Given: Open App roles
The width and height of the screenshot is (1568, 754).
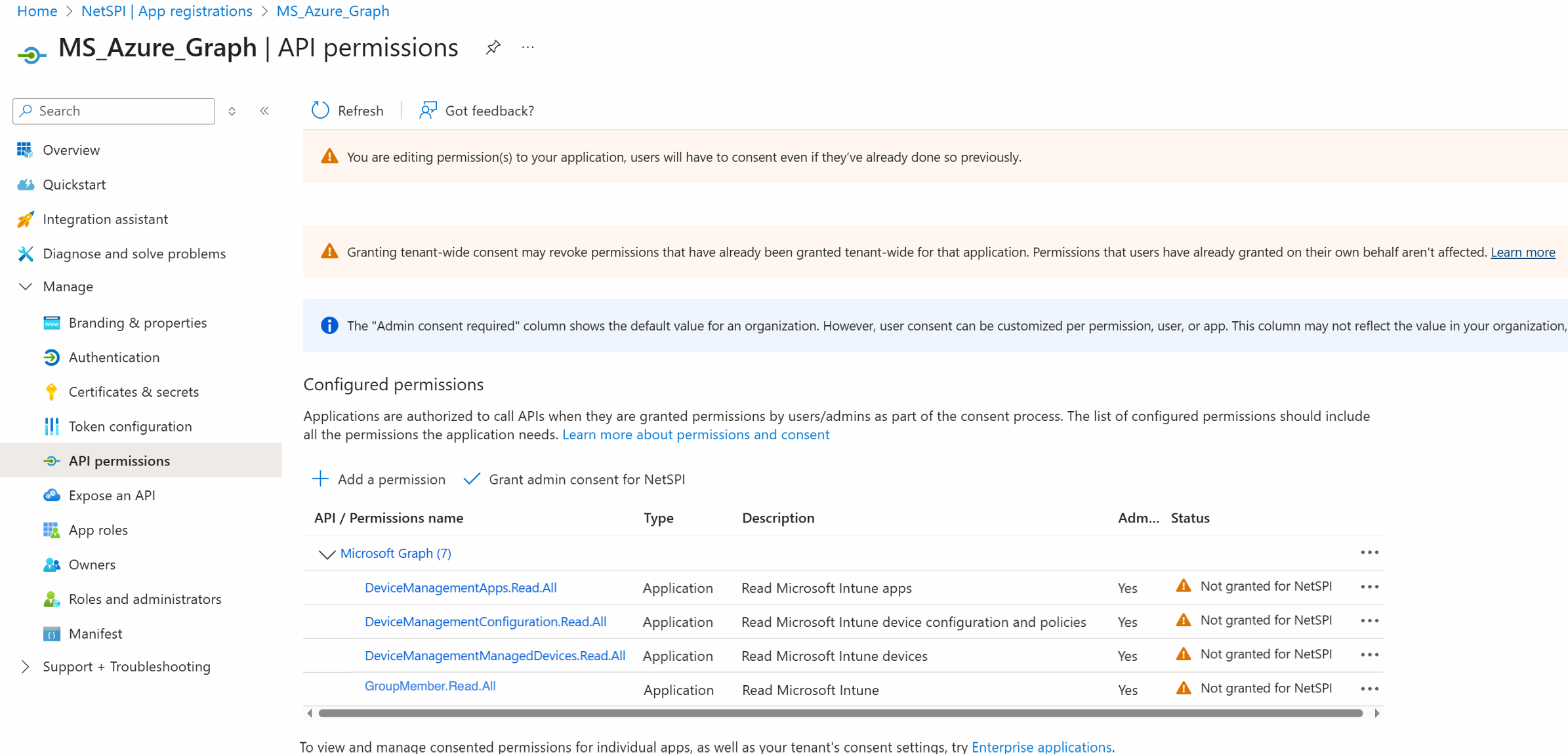Looking at the screenshot, I should point(98,530).
